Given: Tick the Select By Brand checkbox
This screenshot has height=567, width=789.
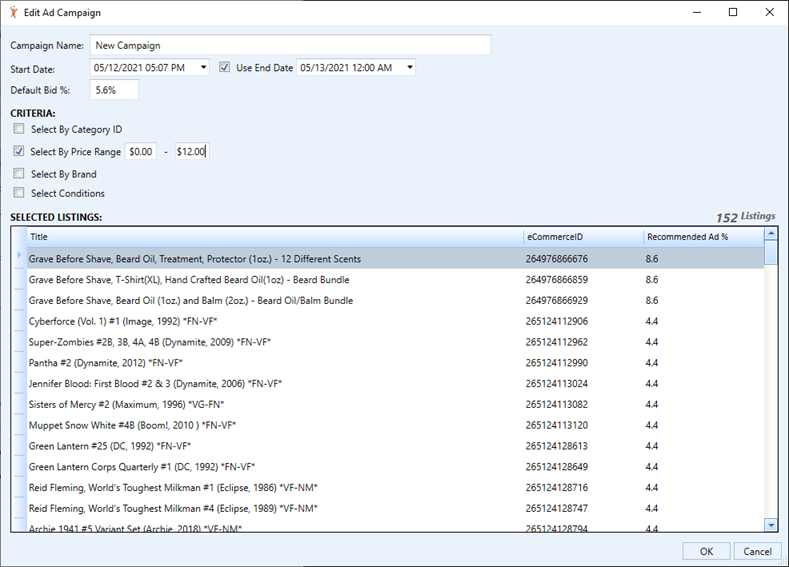Looking at the screenshot, I should (19, 174).
